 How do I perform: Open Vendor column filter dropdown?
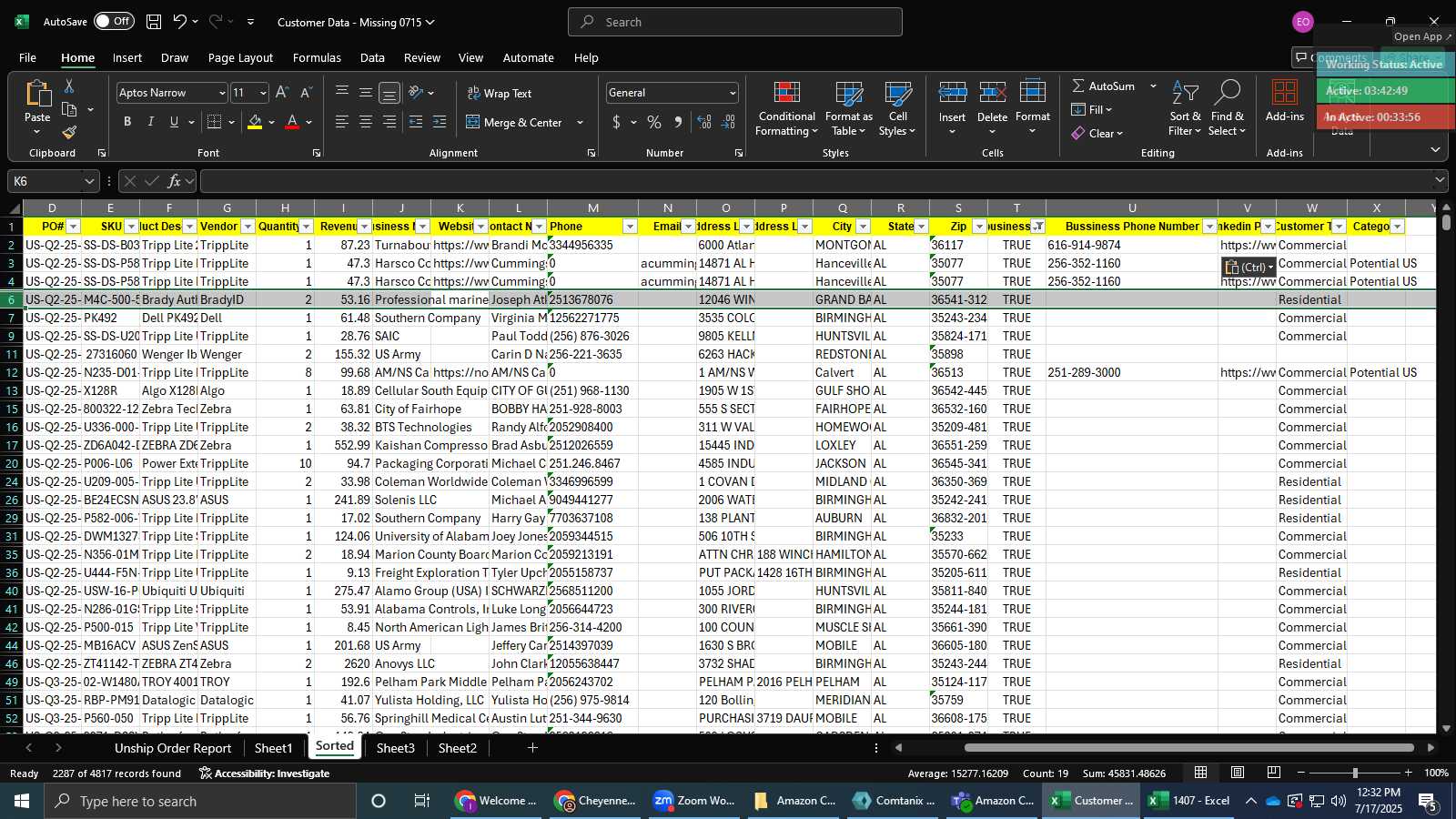[x=248, y=227]
